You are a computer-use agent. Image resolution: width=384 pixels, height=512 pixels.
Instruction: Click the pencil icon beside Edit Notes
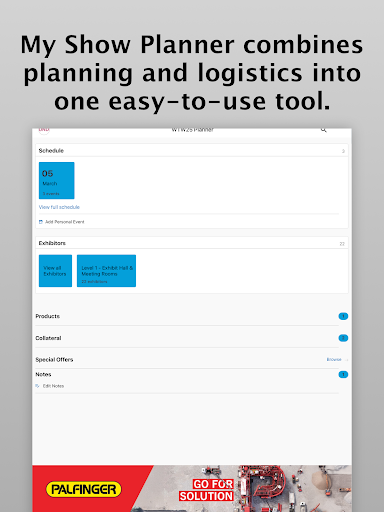click(37, 386)
